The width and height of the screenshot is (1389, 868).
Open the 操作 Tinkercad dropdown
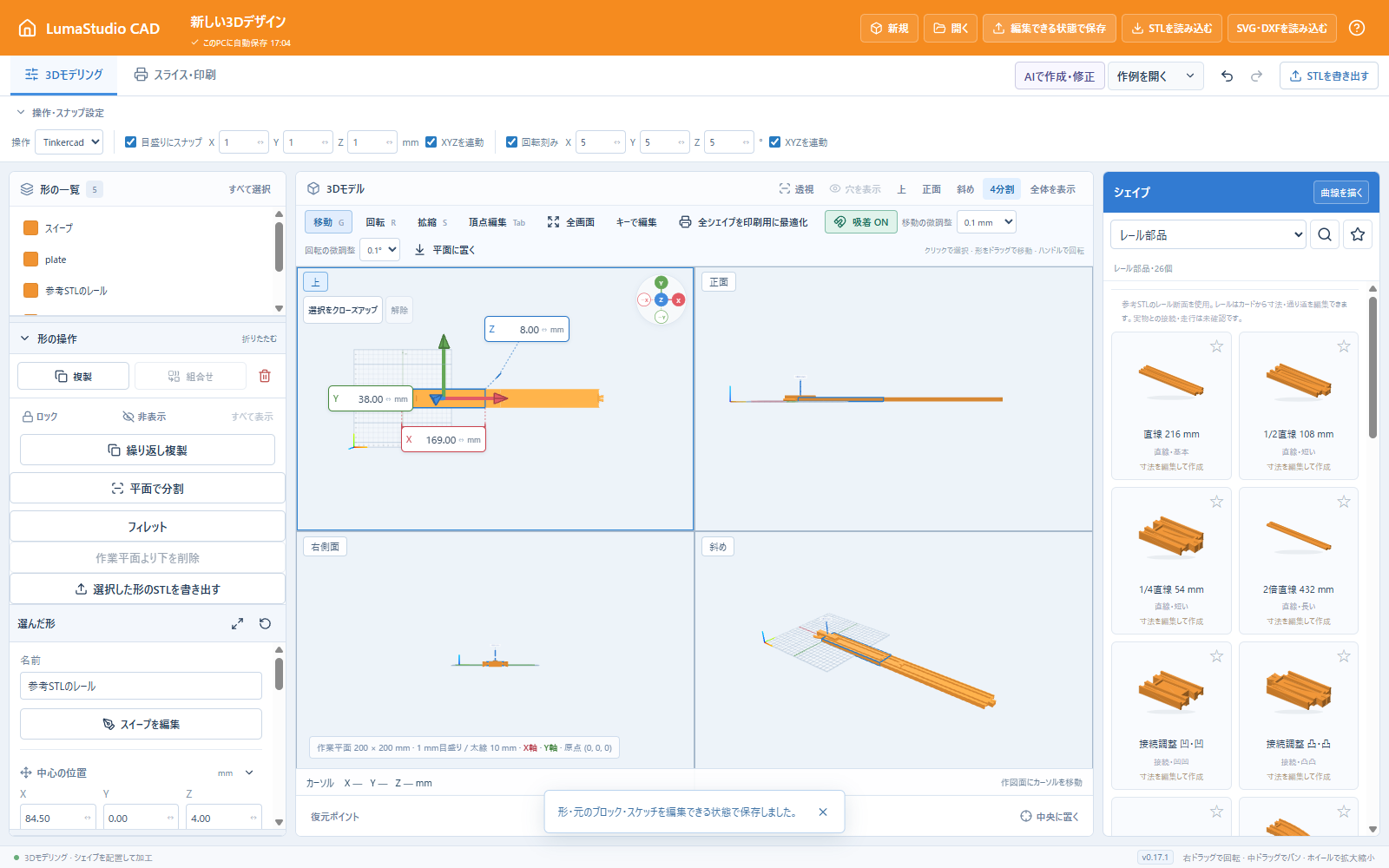pyautogui.click(x=69, y=142)
